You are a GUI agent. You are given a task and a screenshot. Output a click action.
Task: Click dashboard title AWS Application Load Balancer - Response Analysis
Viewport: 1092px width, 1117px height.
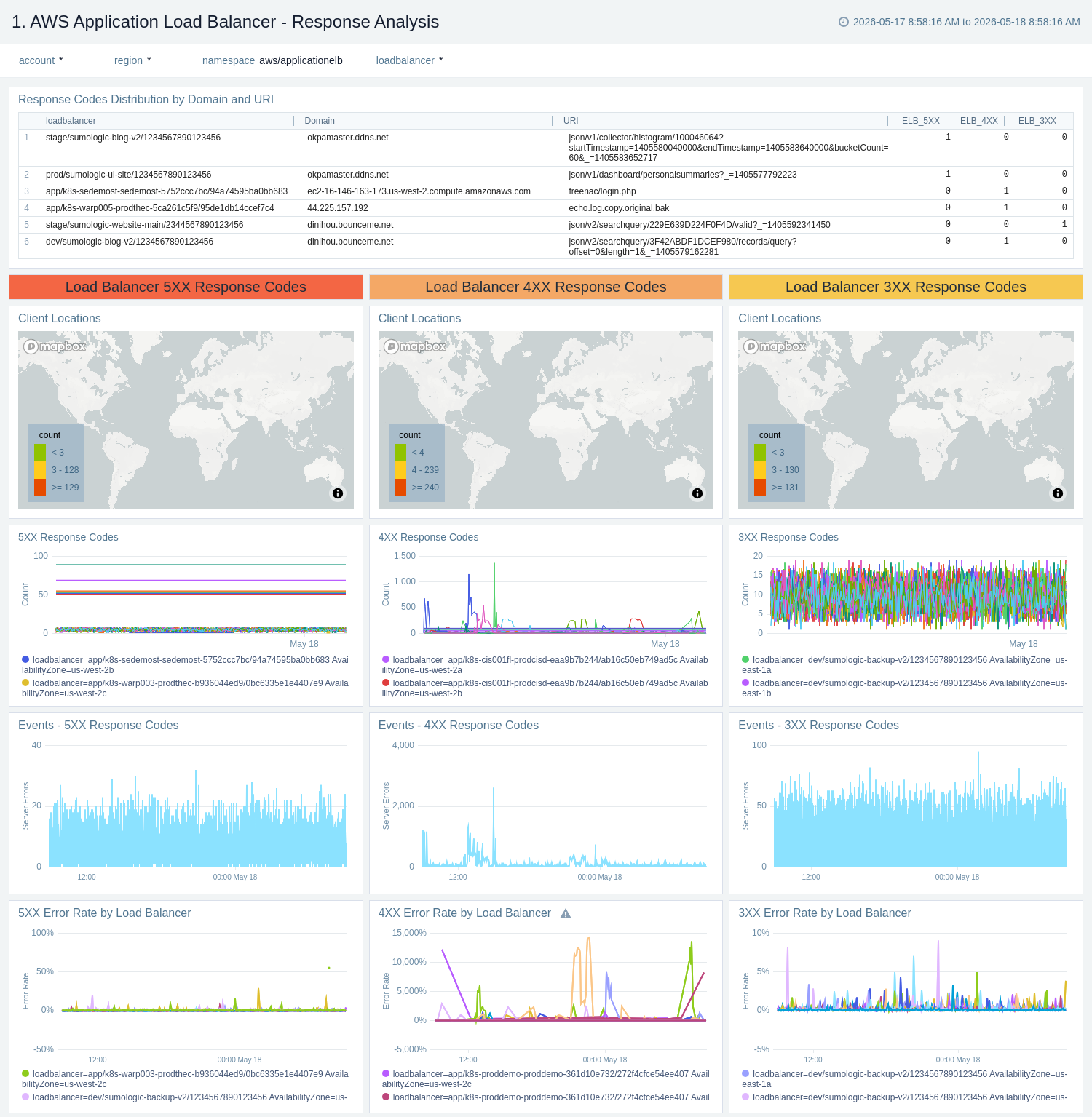click(226, 22)
